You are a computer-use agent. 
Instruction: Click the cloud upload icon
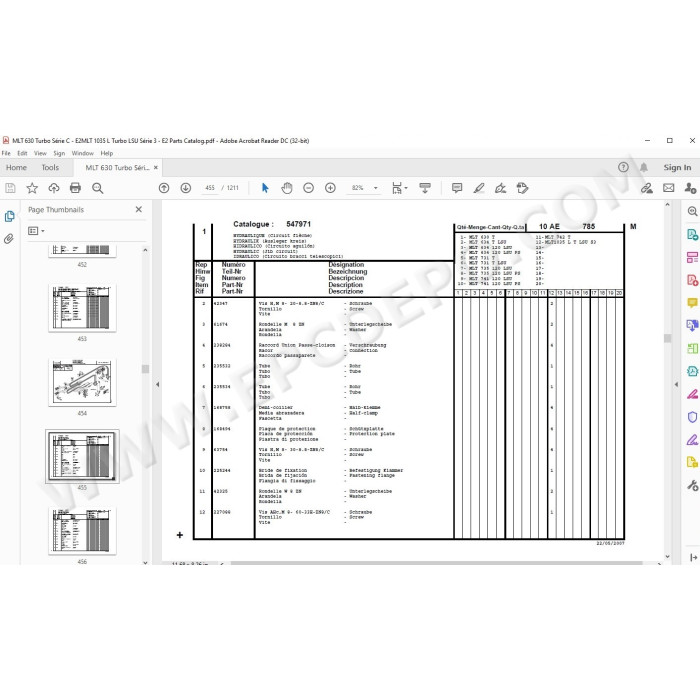[54, 188]
